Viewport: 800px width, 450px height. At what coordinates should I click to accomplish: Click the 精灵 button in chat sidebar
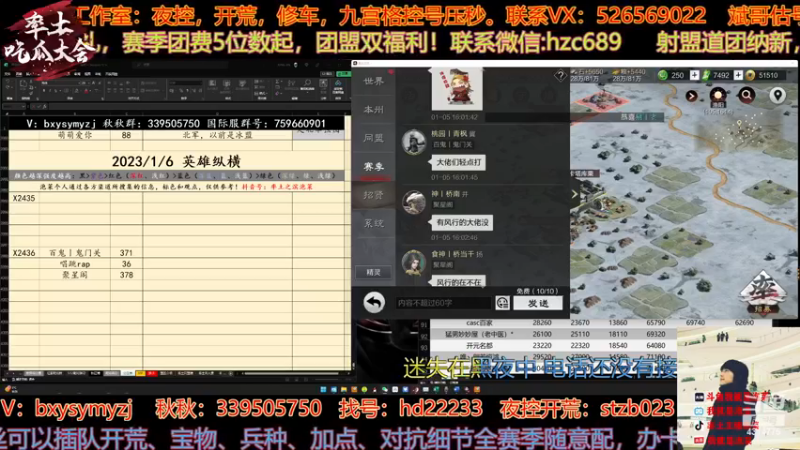373,272
